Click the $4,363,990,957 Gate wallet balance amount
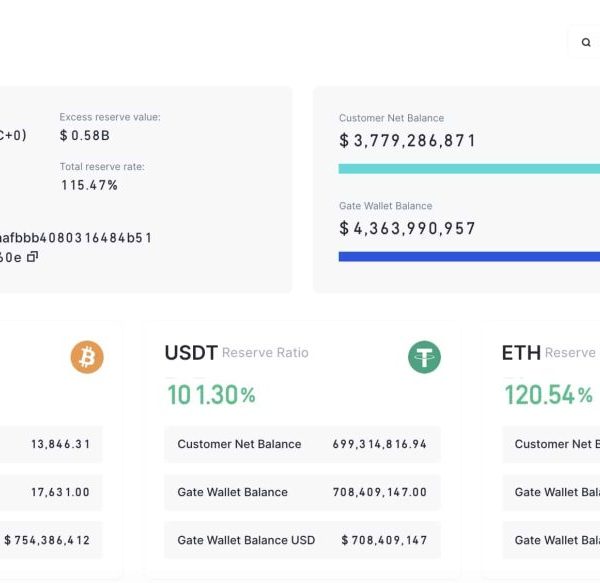600x583 pixels. click(407, 229)
